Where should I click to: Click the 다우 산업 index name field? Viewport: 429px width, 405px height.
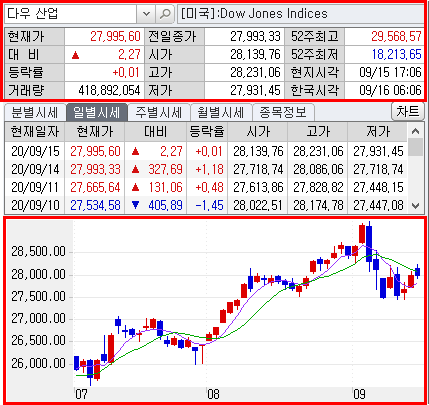70,14
